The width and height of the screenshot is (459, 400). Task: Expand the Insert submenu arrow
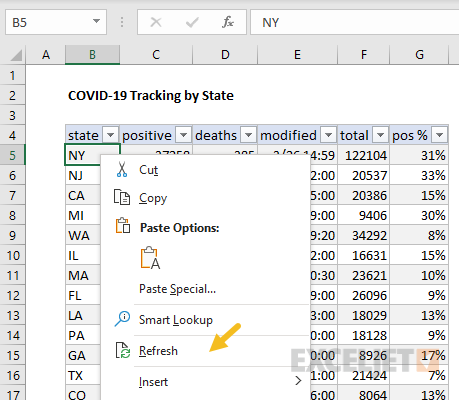point(298,380)
